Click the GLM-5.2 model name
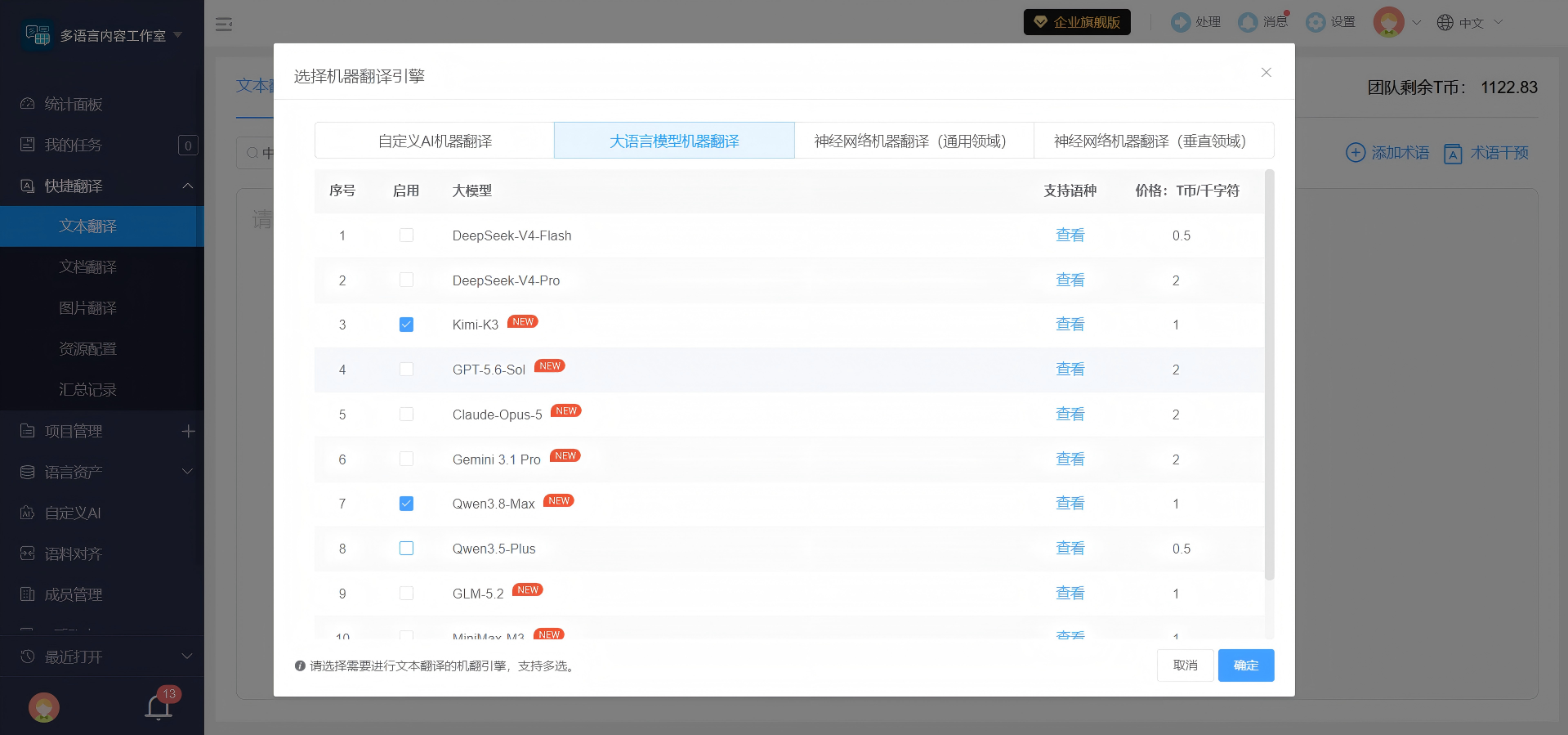This screenshot has width=1568, height=735. [x=478, y=594]
